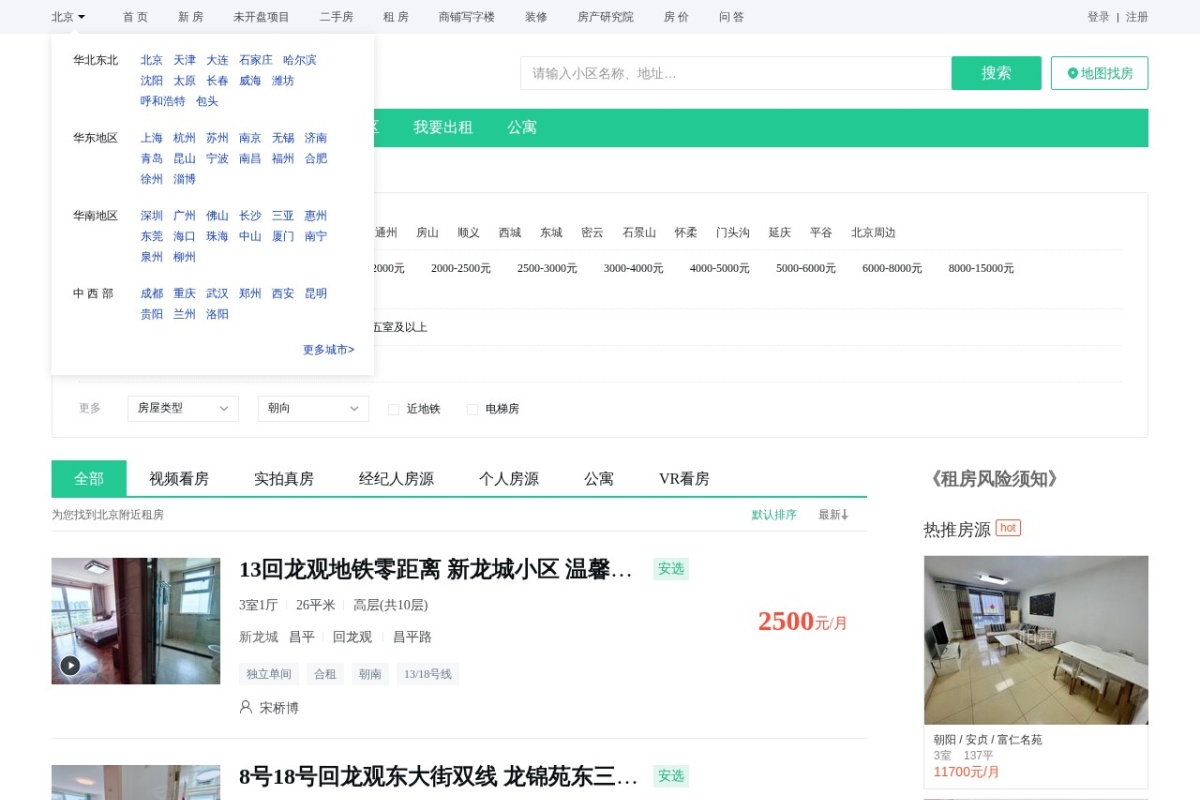Screen dimensions: 1200x800
Task: Open 更多城市 link in city panel
Action: tap(328, 350)
